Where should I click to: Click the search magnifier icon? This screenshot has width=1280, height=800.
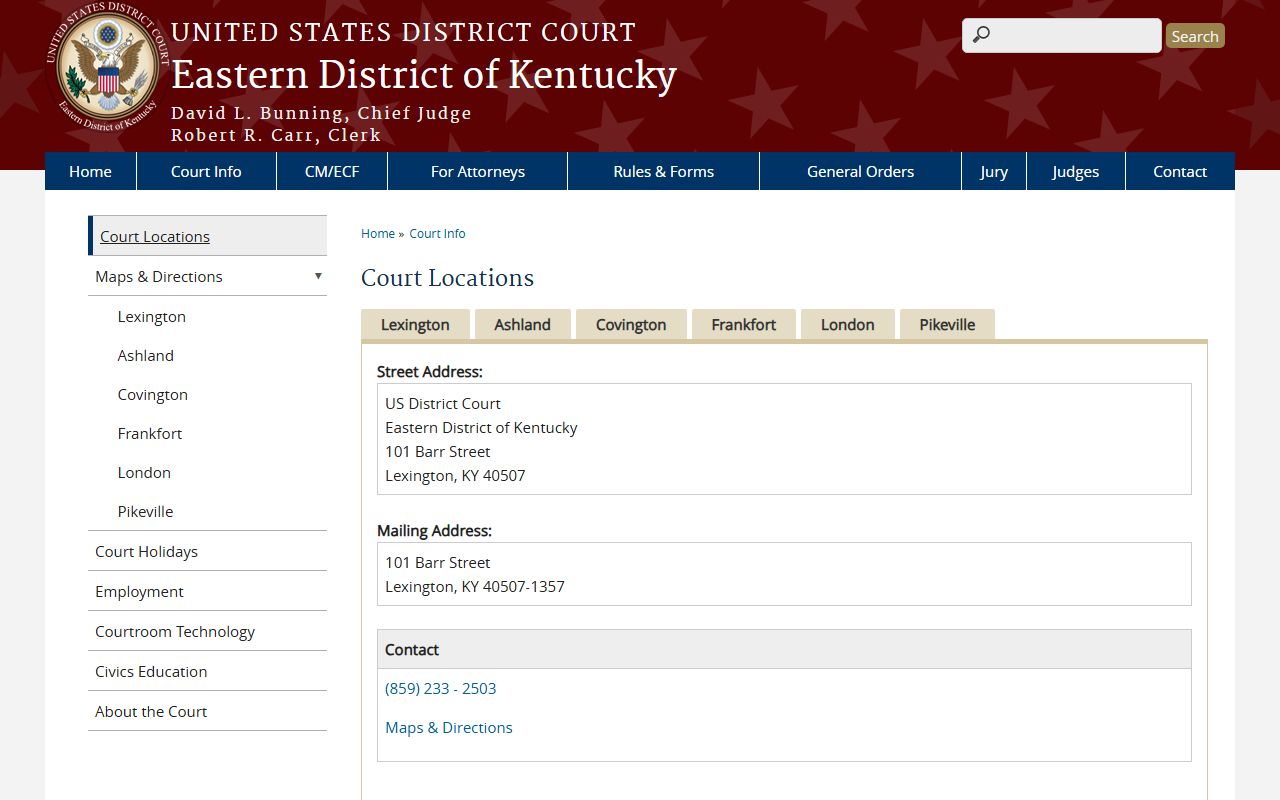point(981,35)
